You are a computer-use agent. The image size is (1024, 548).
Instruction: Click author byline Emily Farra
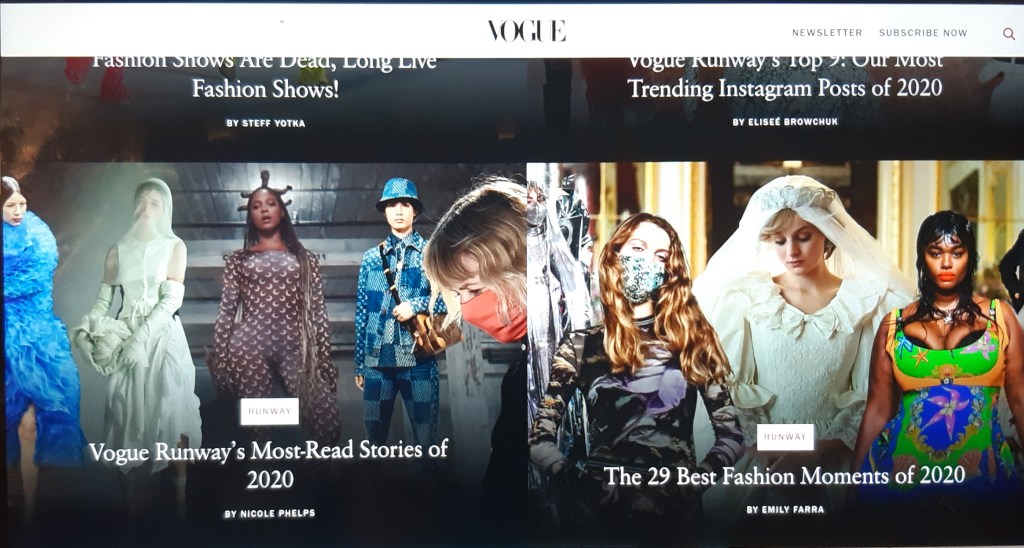[786, 510]
